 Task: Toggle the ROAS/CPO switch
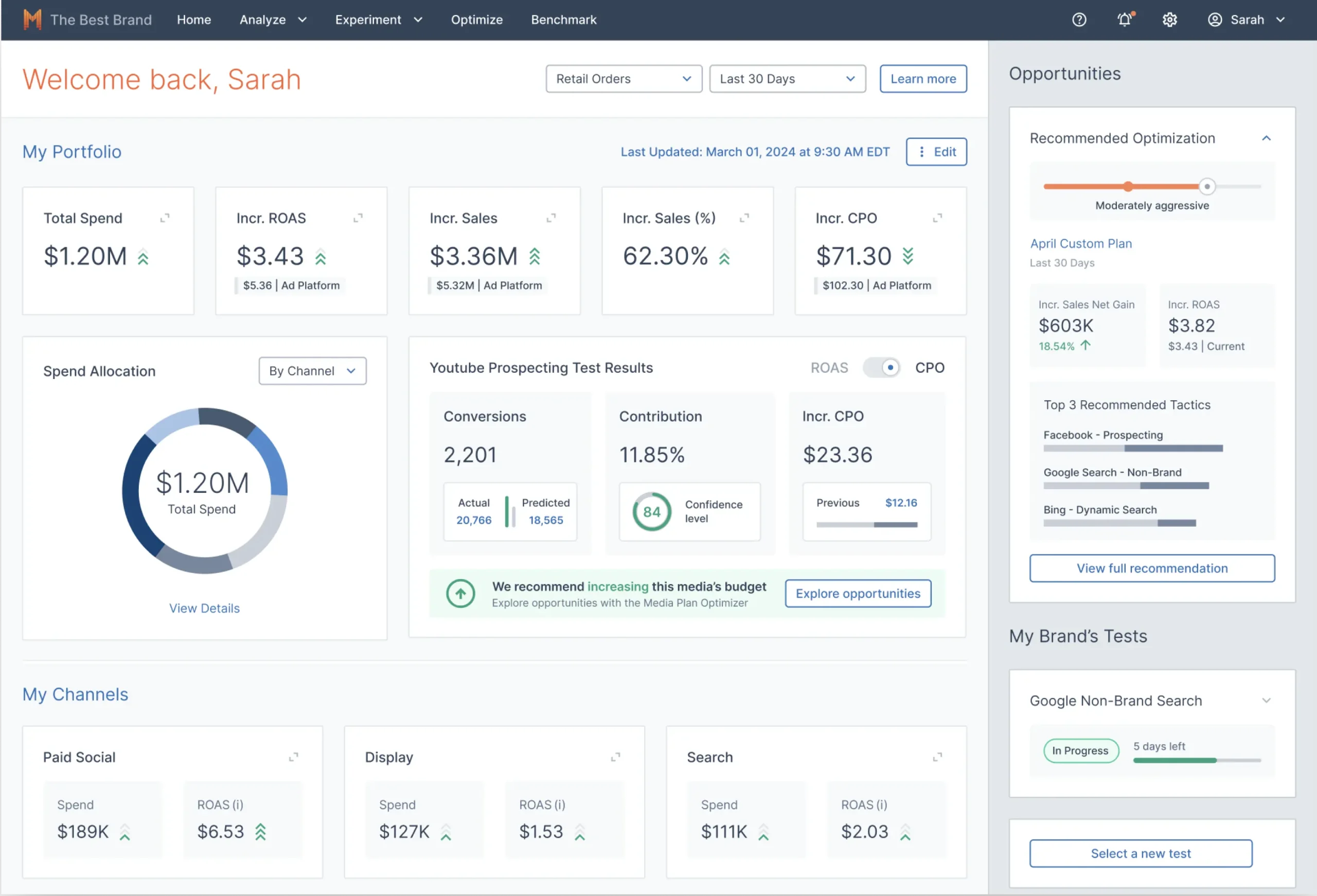pyautogui.click(x=881, y=368)
